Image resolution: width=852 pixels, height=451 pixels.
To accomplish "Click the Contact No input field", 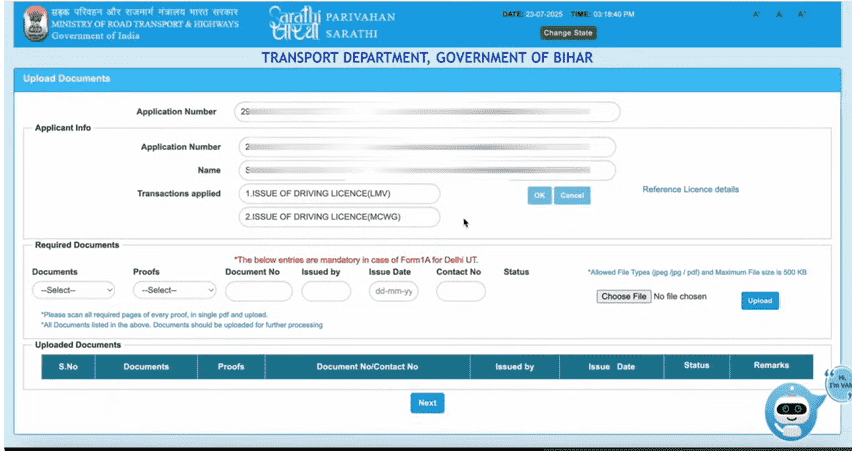I will click(460, 291).
